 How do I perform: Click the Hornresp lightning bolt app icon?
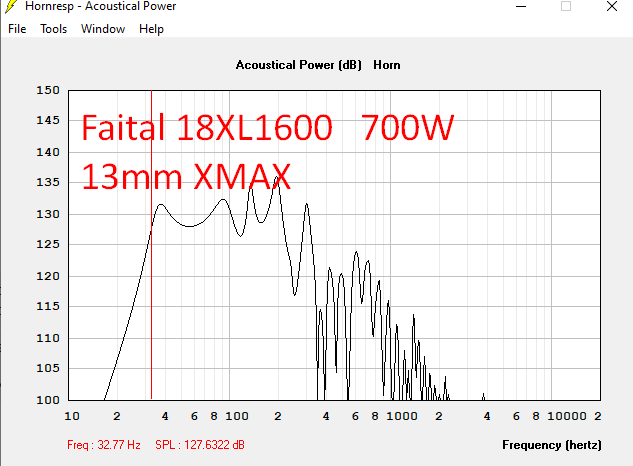pyautogui.click(x=11, y=6)
